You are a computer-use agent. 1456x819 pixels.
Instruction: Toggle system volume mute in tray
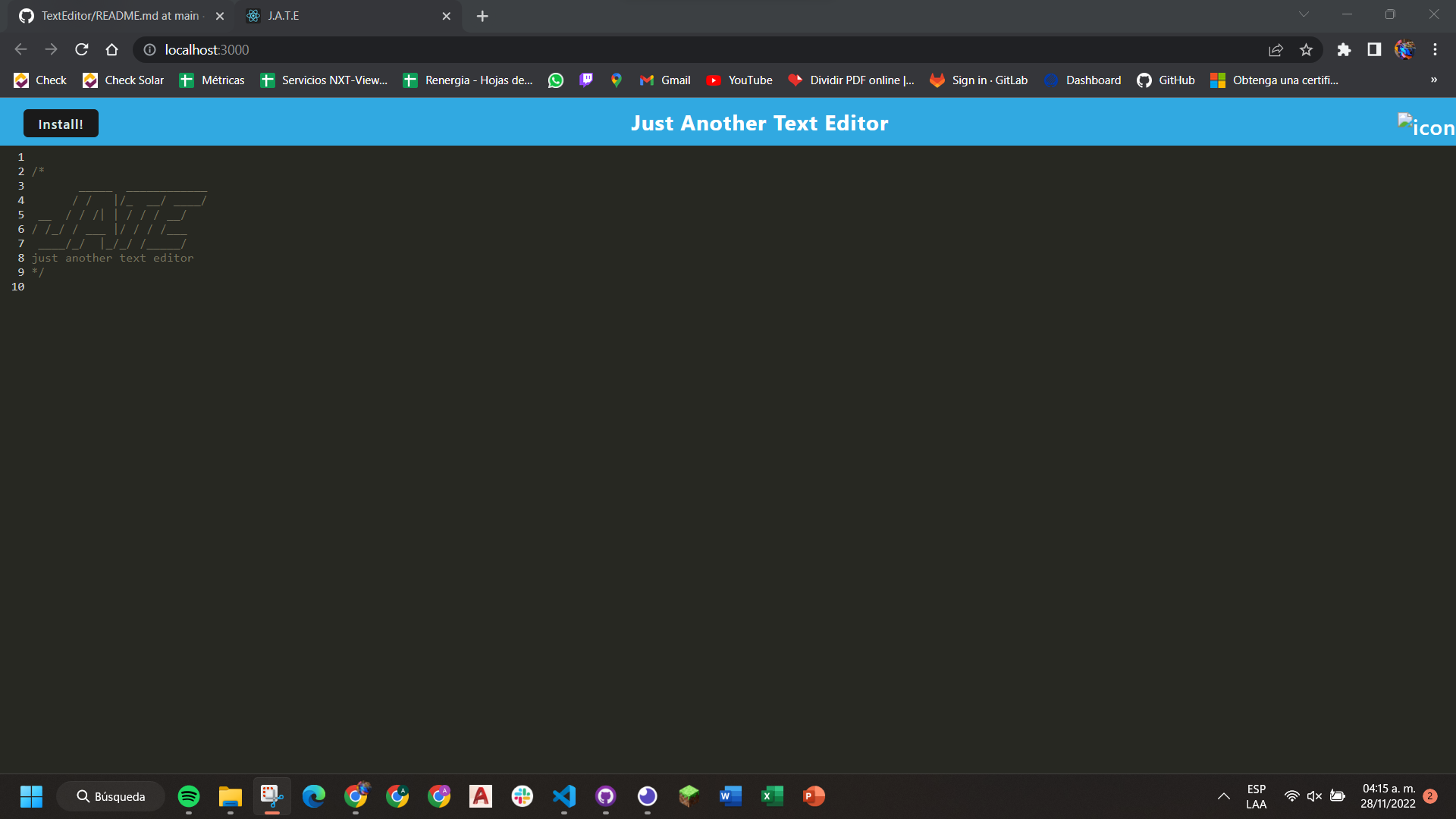[1314, 796]
